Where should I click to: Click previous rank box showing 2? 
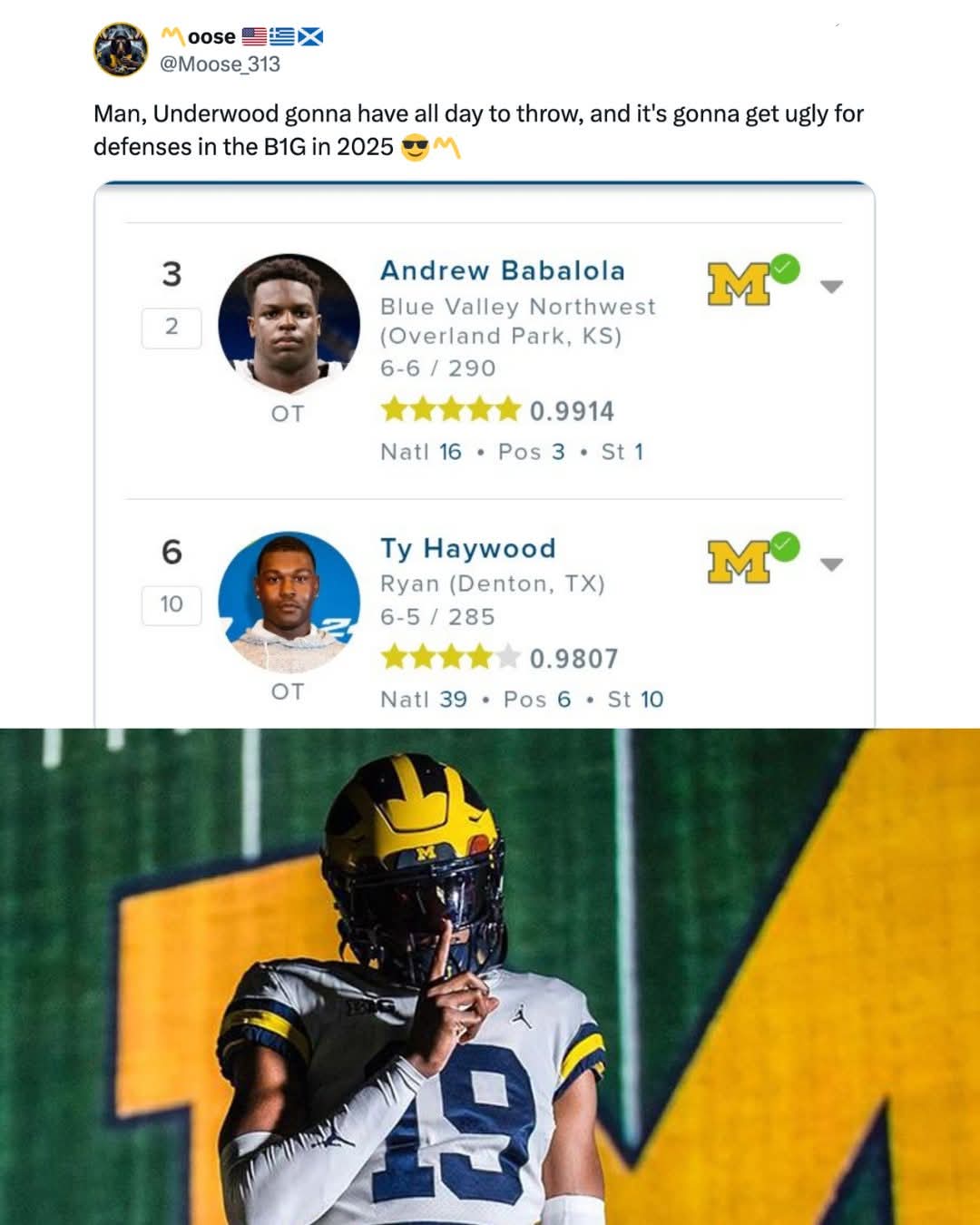coord(171,327)
